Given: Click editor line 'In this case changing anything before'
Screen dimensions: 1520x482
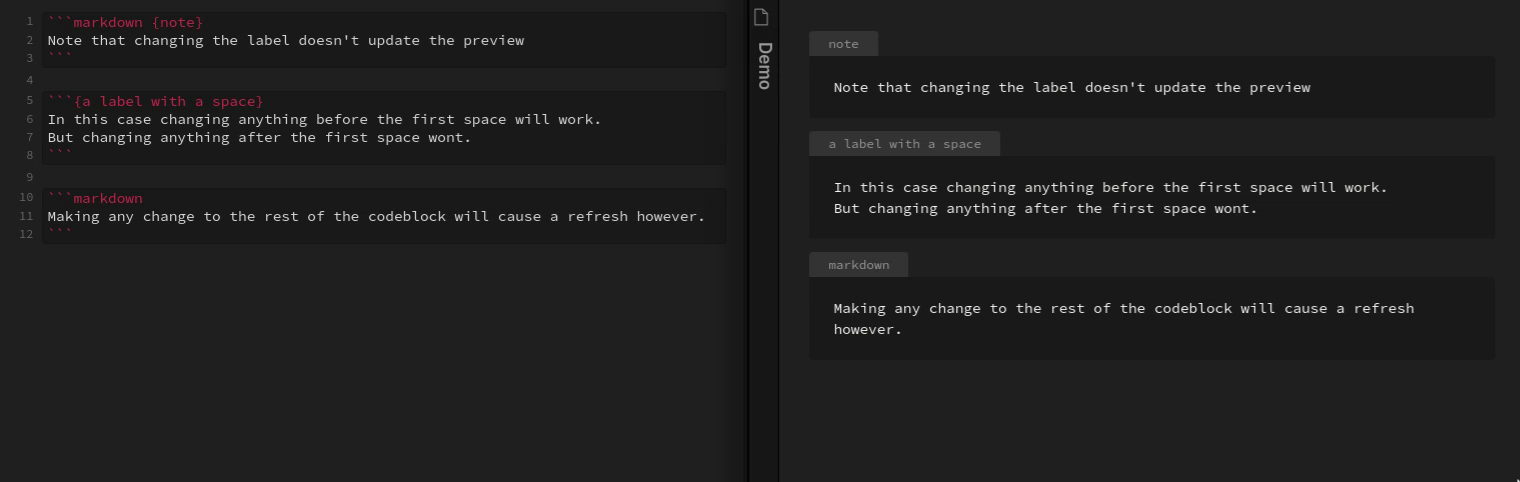Looking at the screenshot, I should 324,120.
